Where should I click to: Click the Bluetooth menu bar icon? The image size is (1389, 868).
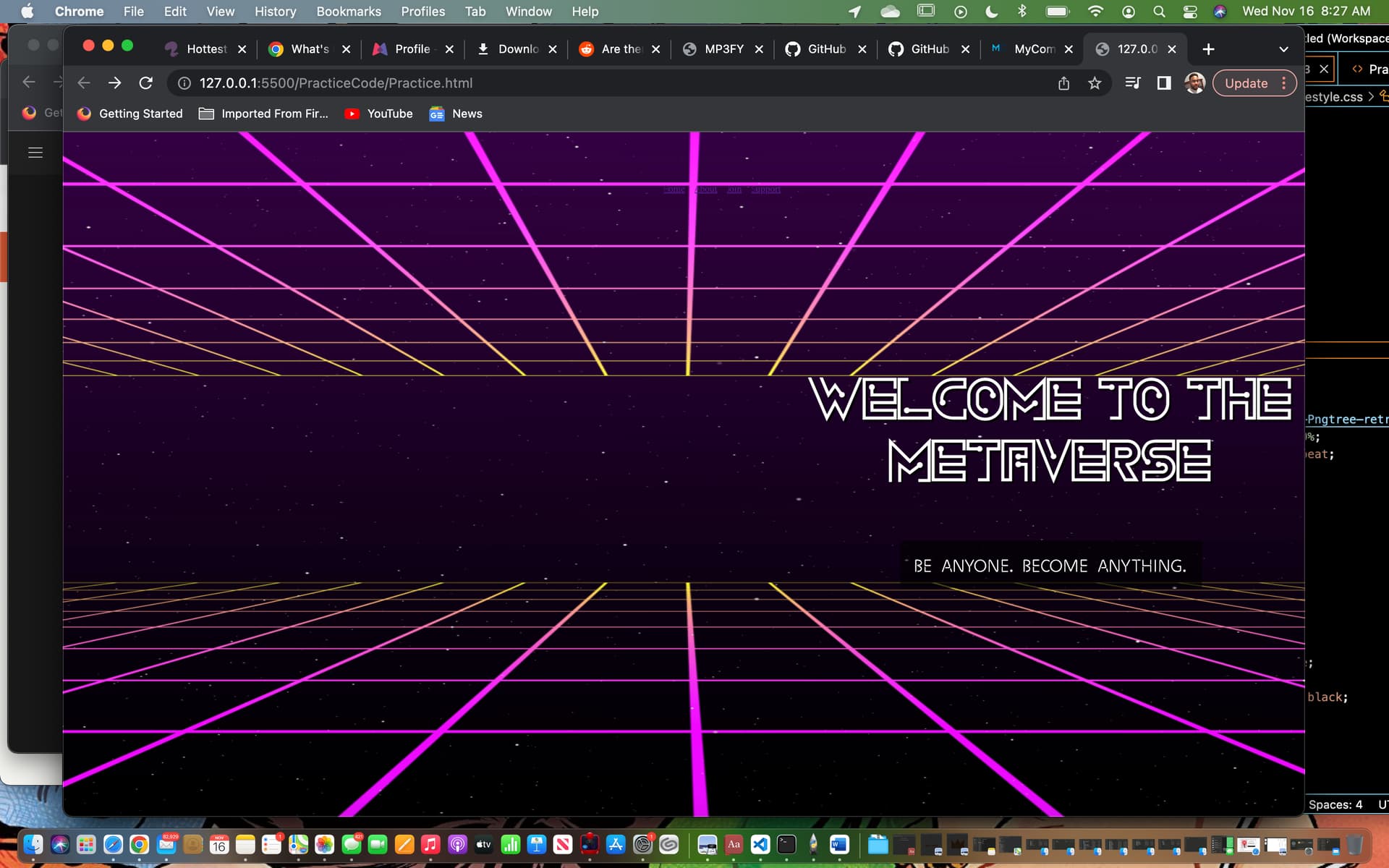tap(1022, 12)
